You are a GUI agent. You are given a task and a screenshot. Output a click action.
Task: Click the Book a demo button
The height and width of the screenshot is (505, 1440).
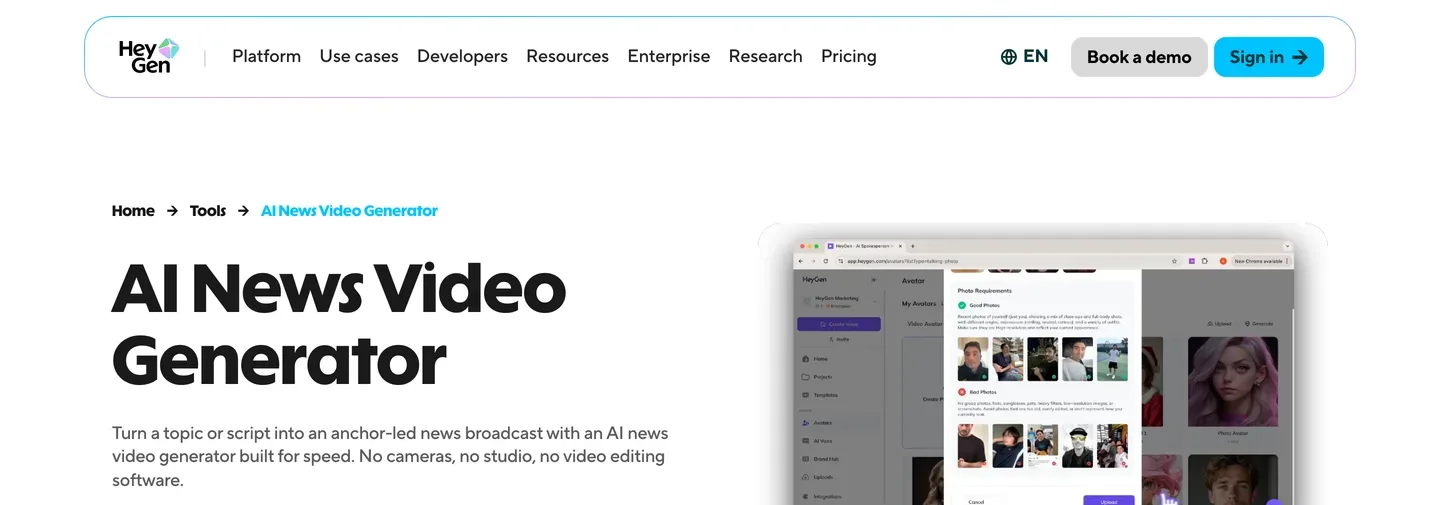1139,57
